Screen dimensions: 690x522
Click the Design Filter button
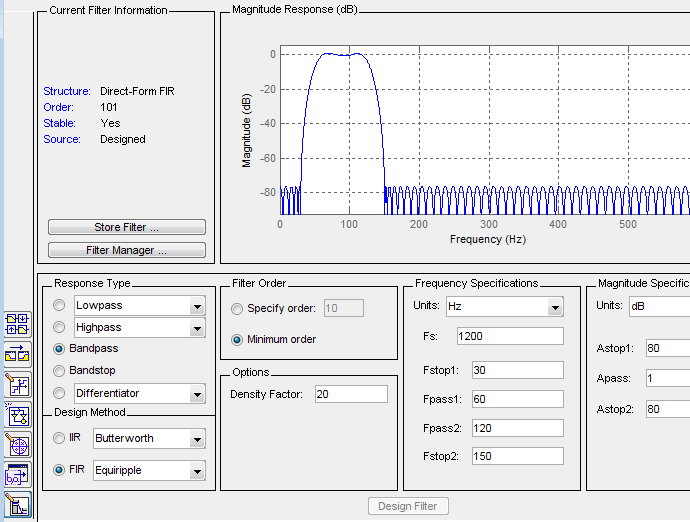point(408,506)
